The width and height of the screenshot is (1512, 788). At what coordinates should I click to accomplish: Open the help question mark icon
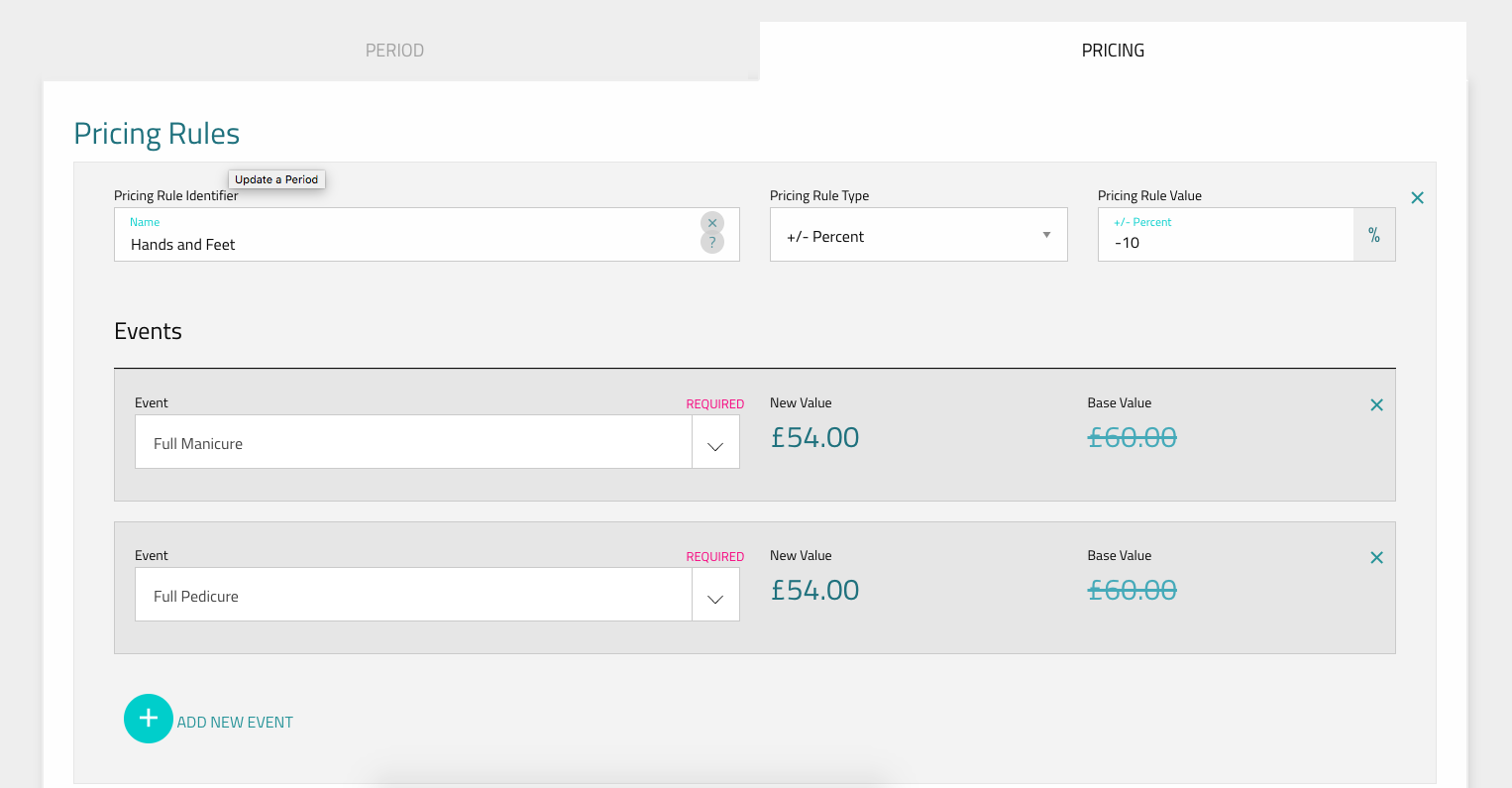pyautogui.click(x=712, y=243)
